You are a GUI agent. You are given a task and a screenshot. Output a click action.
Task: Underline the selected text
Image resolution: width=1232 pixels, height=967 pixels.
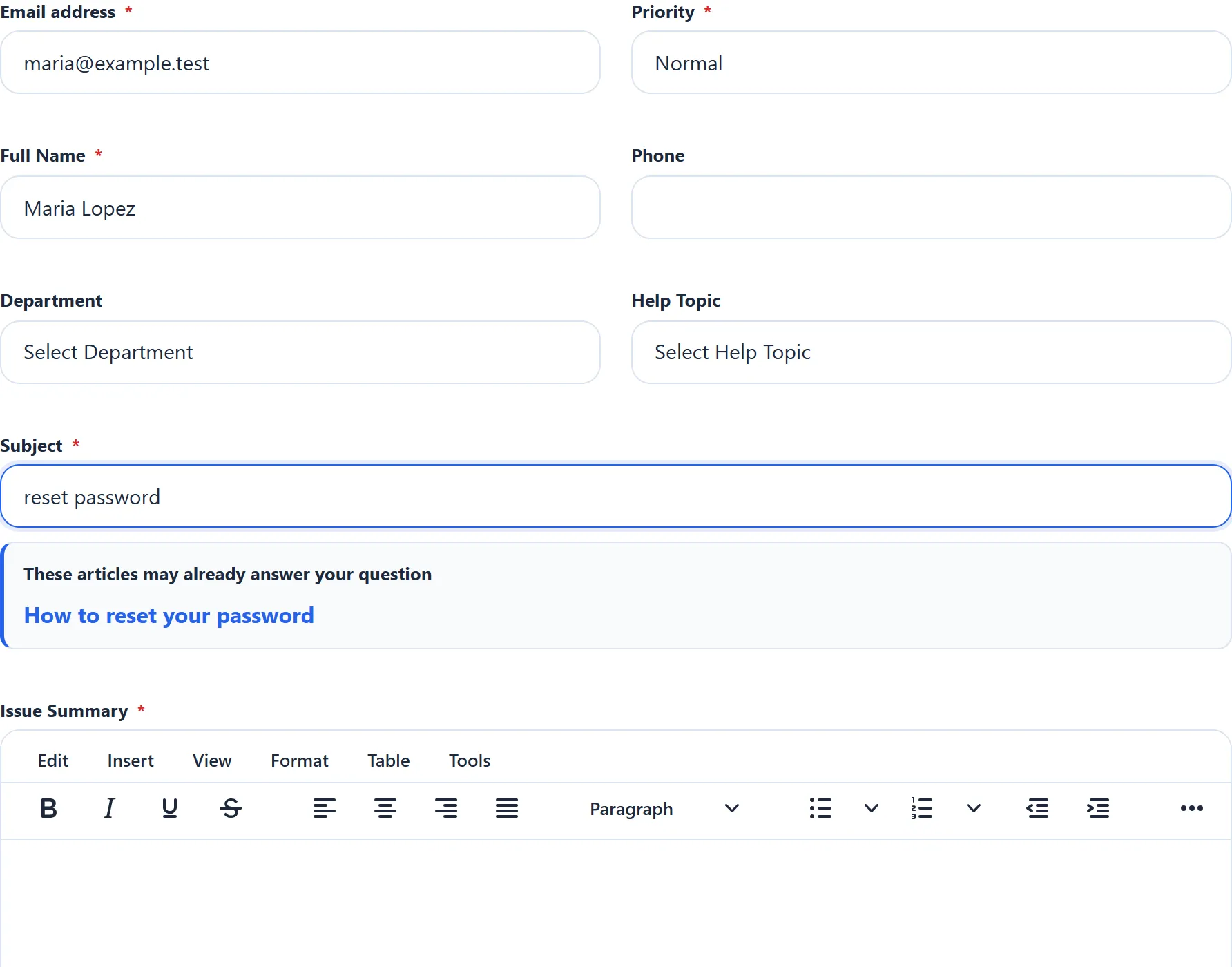(x=170, y=808)
